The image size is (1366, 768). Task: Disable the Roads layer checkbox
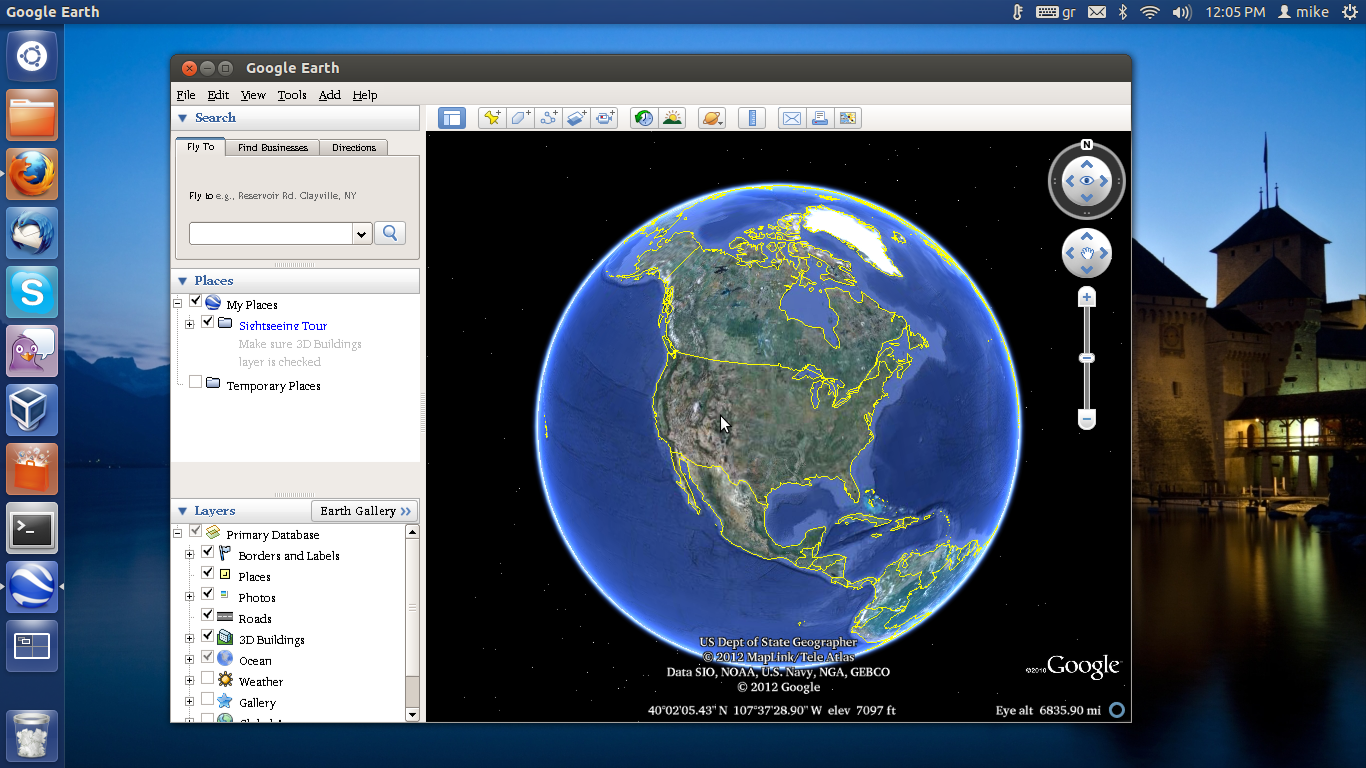pyautogui.click(x=207, y=616)
